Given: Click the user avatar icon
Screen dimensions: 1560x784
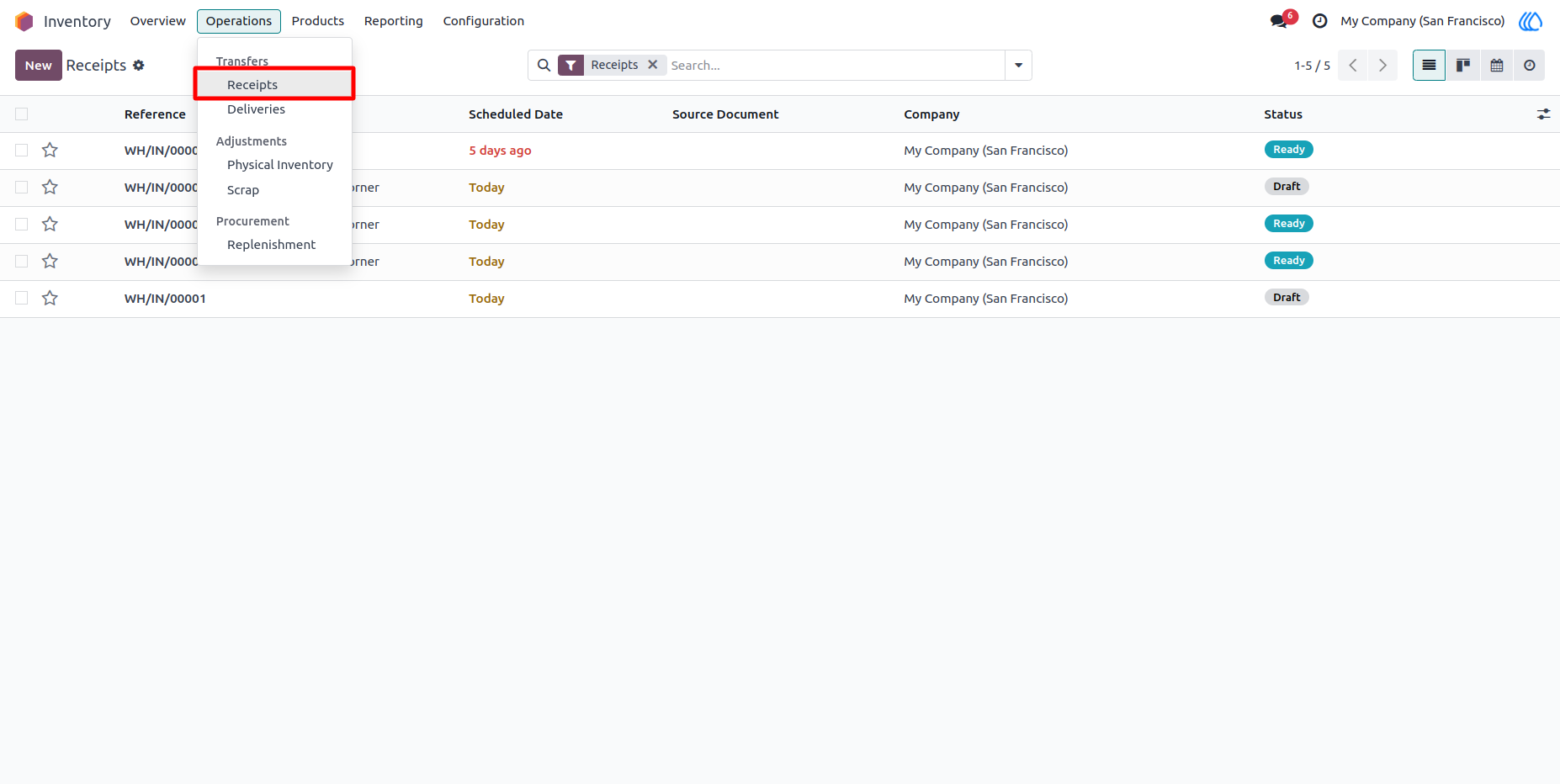Looking at the screenshot, I should (1531, 21).
